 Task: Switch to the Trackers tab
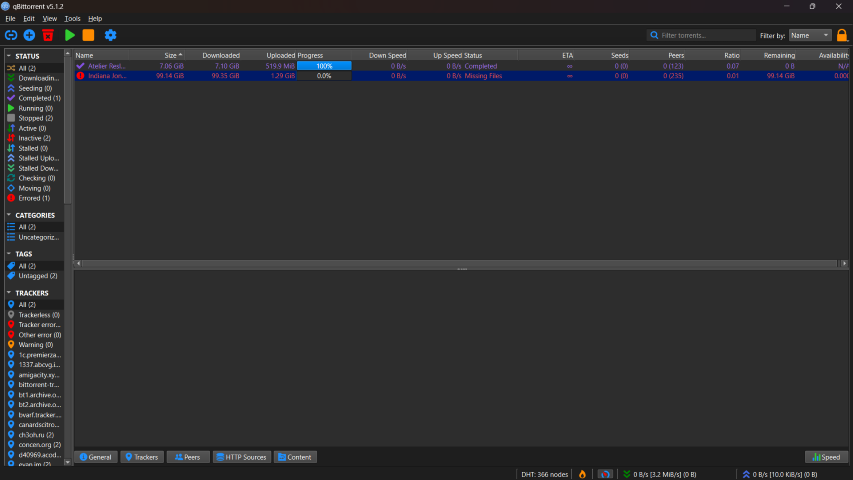tap(142, 457)
